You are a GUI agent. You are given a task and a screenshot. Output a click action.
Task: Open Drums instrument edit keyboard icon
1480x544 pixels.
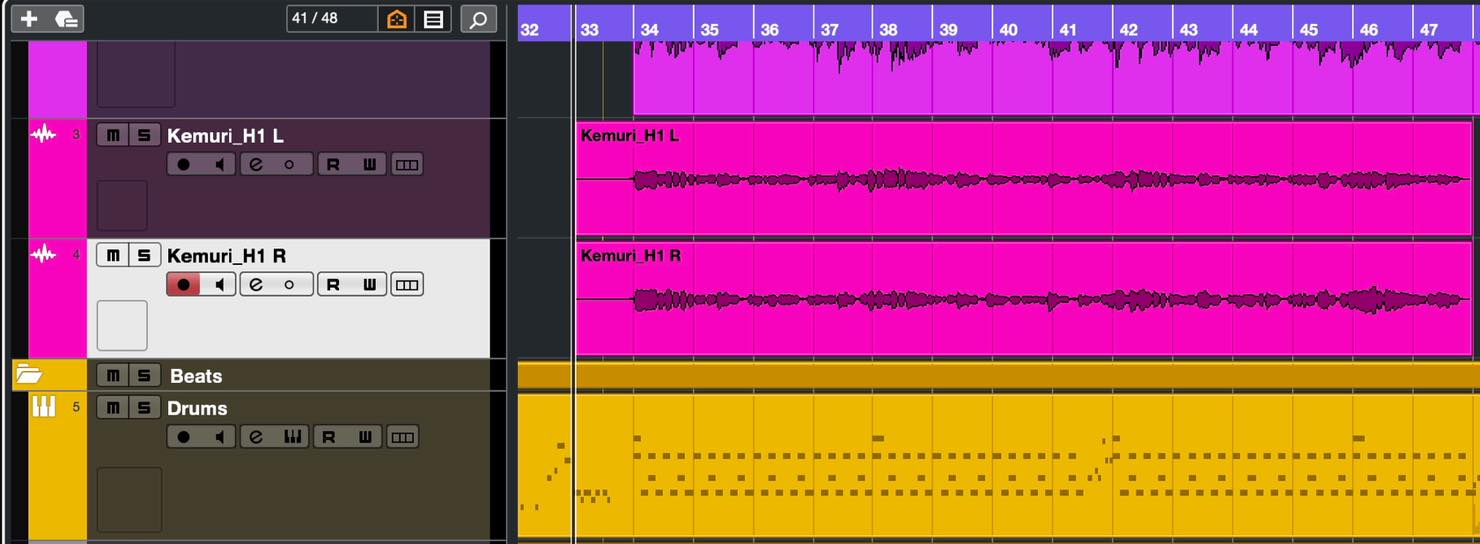(293, 437)
